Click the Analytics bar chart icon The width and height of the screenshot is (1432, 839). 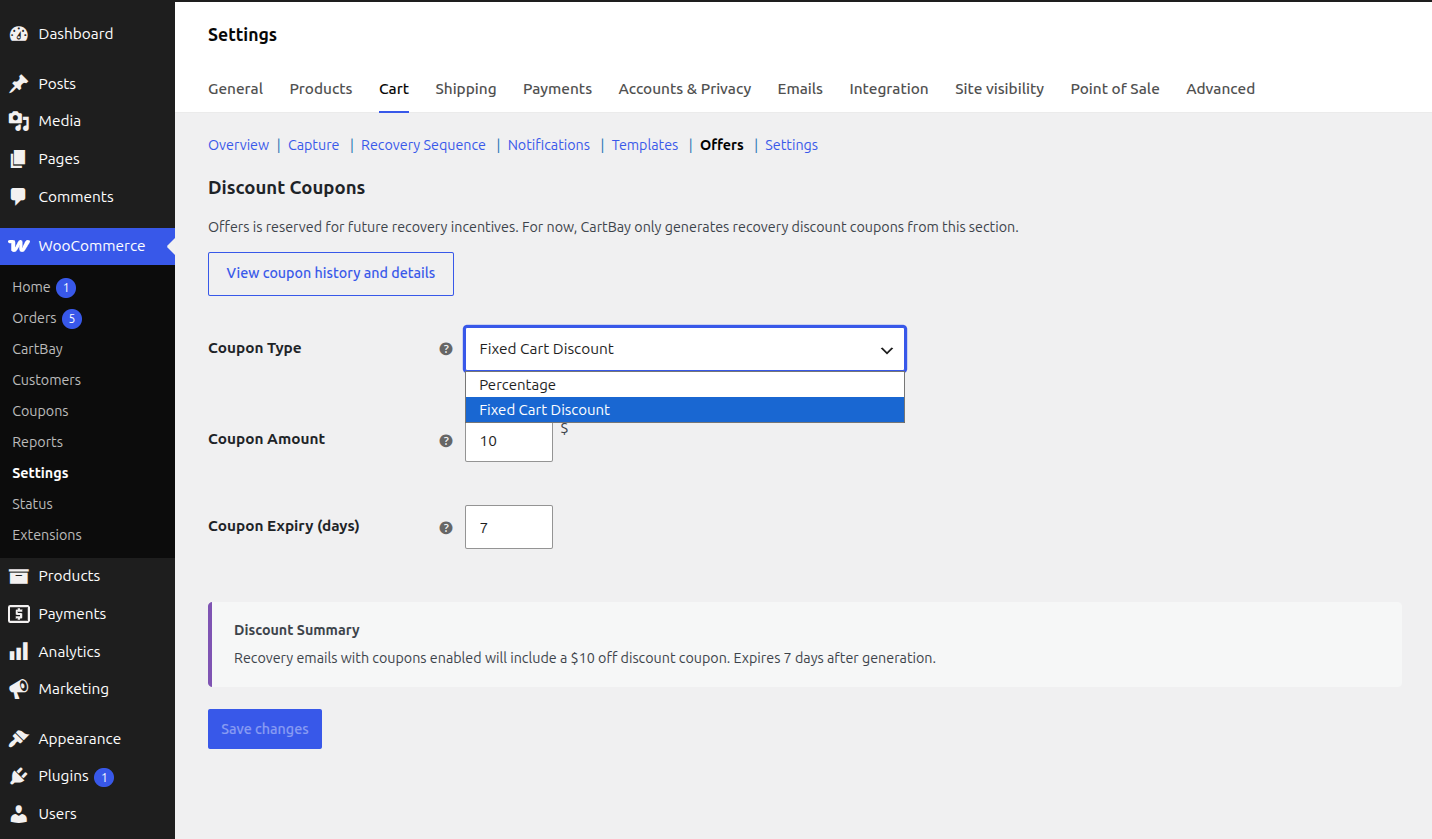[x=18, y=652]
